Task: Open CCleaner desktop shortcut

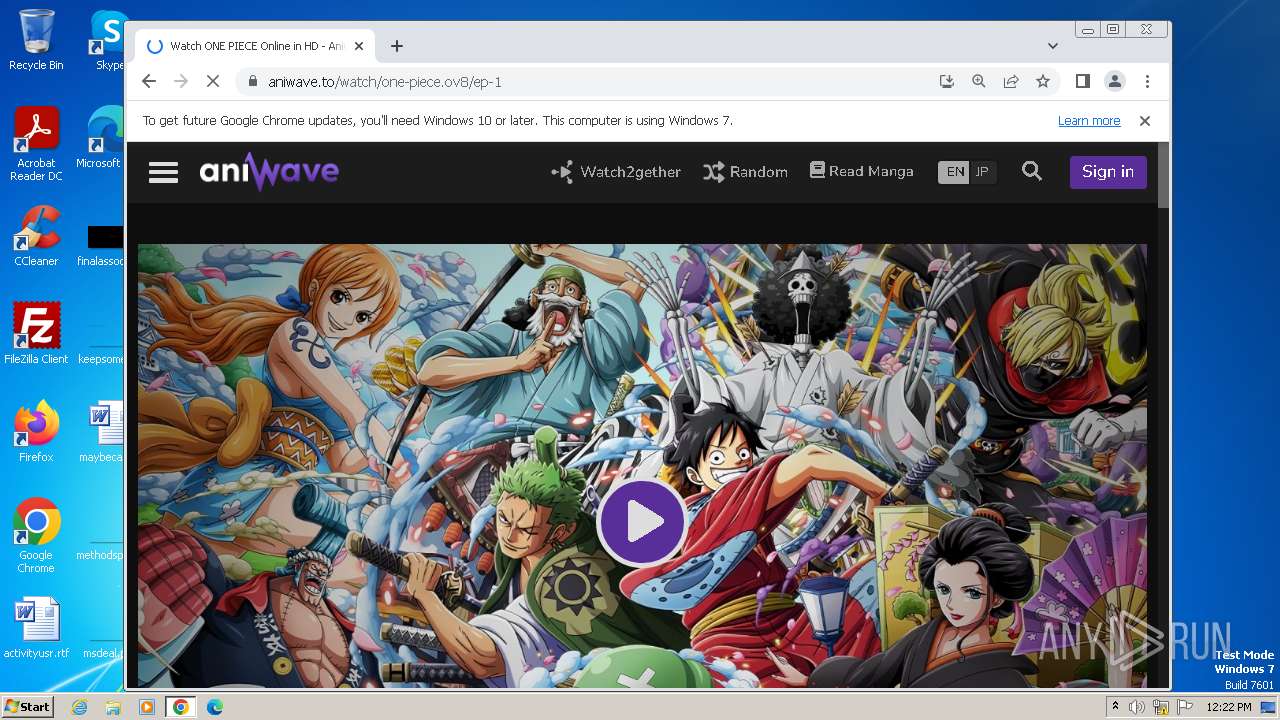Action: point(36,236)
